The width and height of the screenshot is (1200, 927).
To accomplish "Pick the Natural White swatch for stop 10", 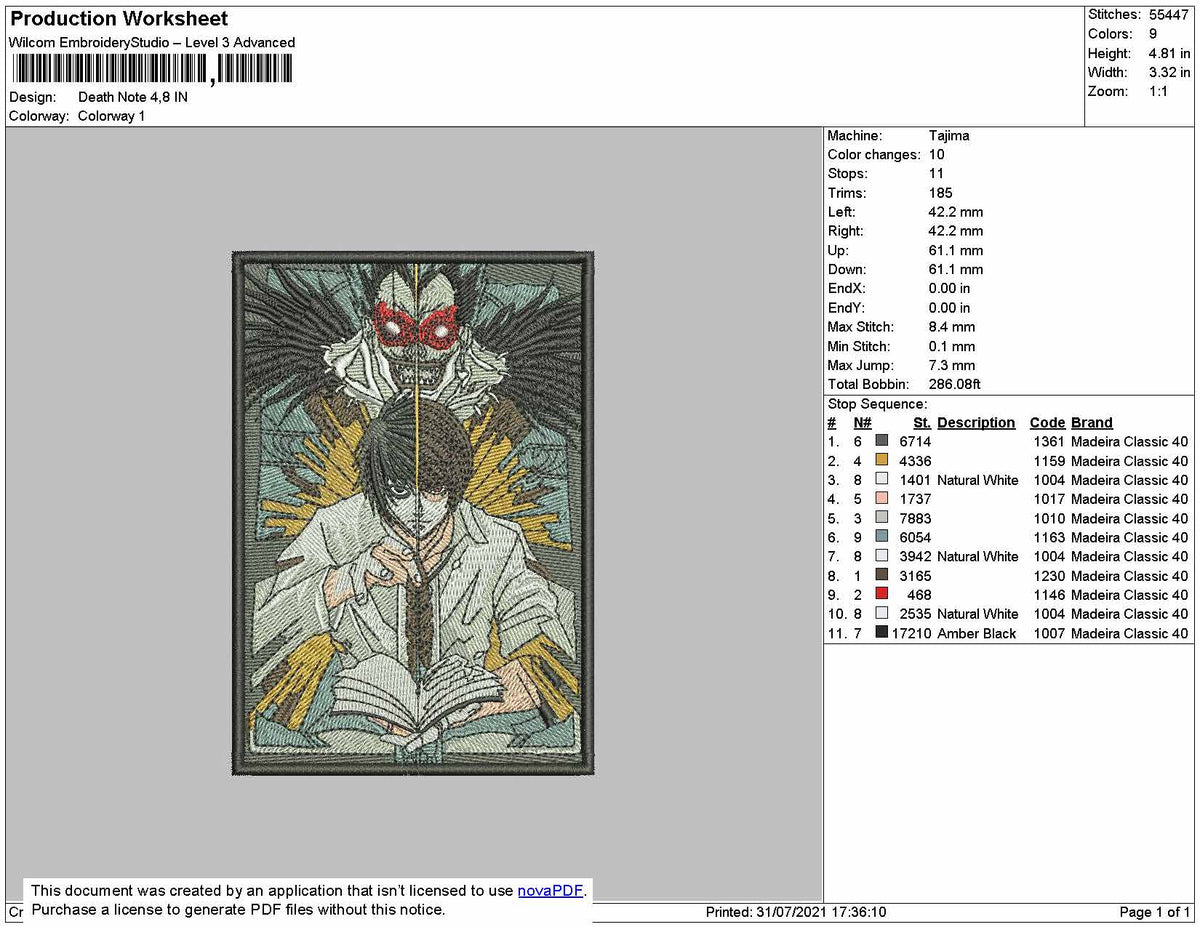I will 883,613.
